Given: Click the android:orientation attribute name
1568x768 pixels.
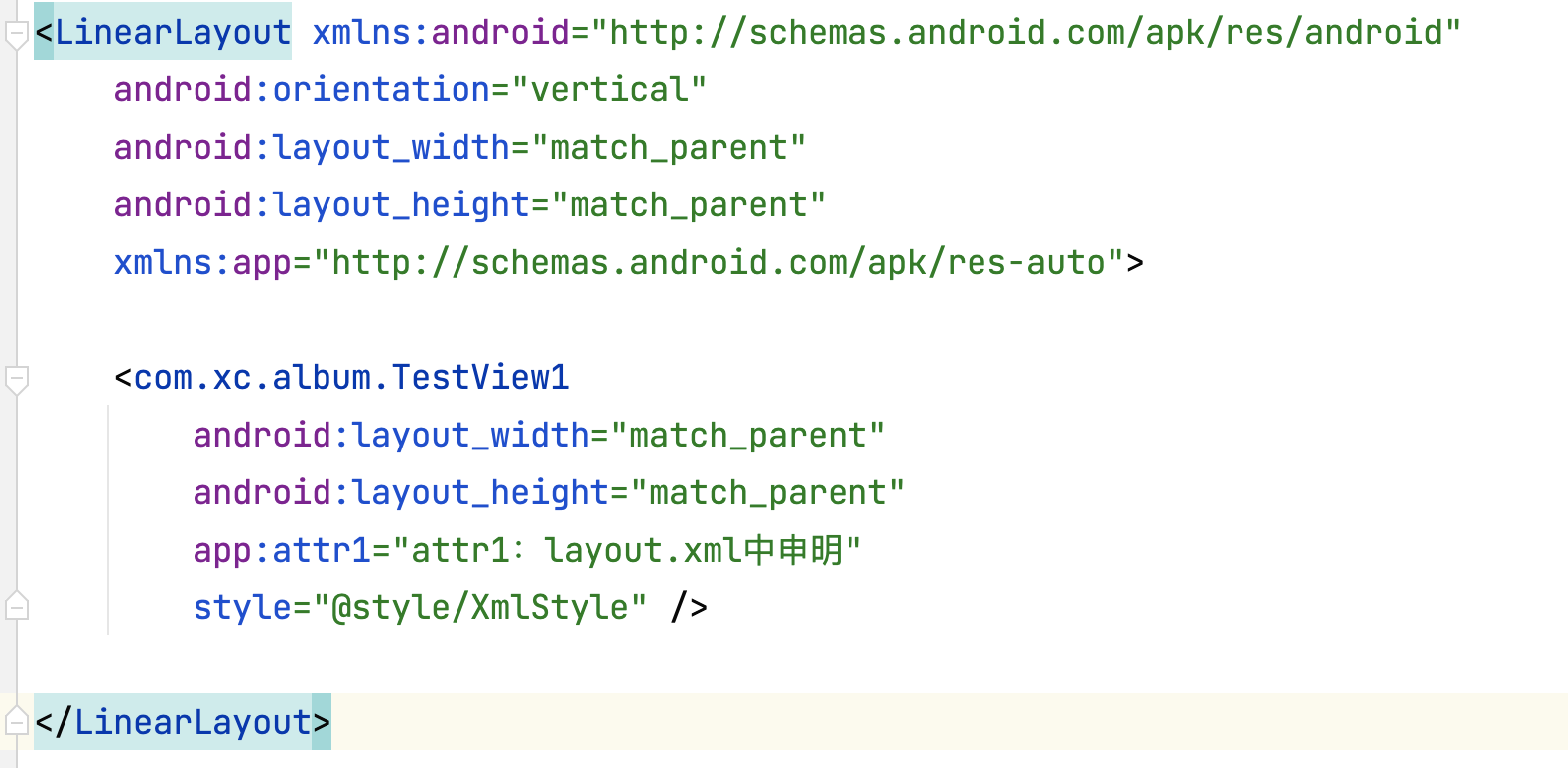Looking at the screenshot, I should (302, 90).
